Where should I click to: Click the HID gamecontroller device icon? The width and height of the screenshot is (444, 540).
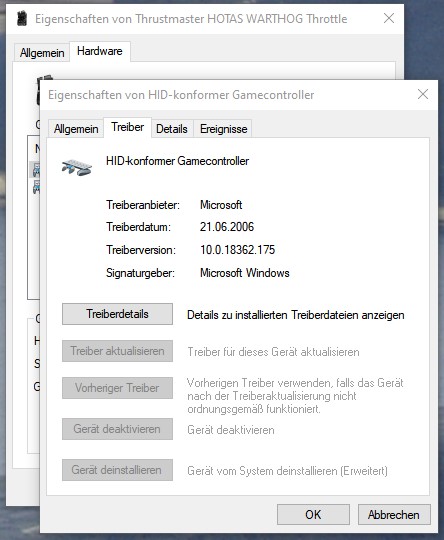pyautogui.click(x=77, y=167)
